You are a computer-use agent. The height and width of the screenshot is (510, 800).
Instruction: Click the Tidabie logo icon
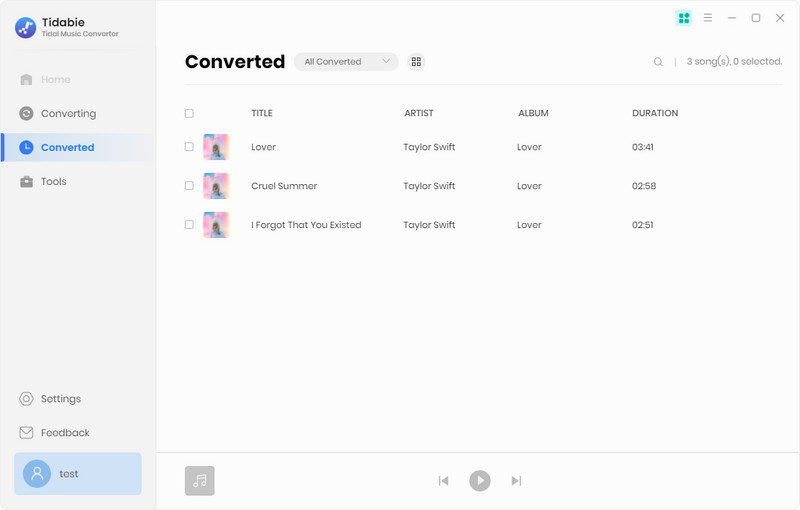(26, 28)
